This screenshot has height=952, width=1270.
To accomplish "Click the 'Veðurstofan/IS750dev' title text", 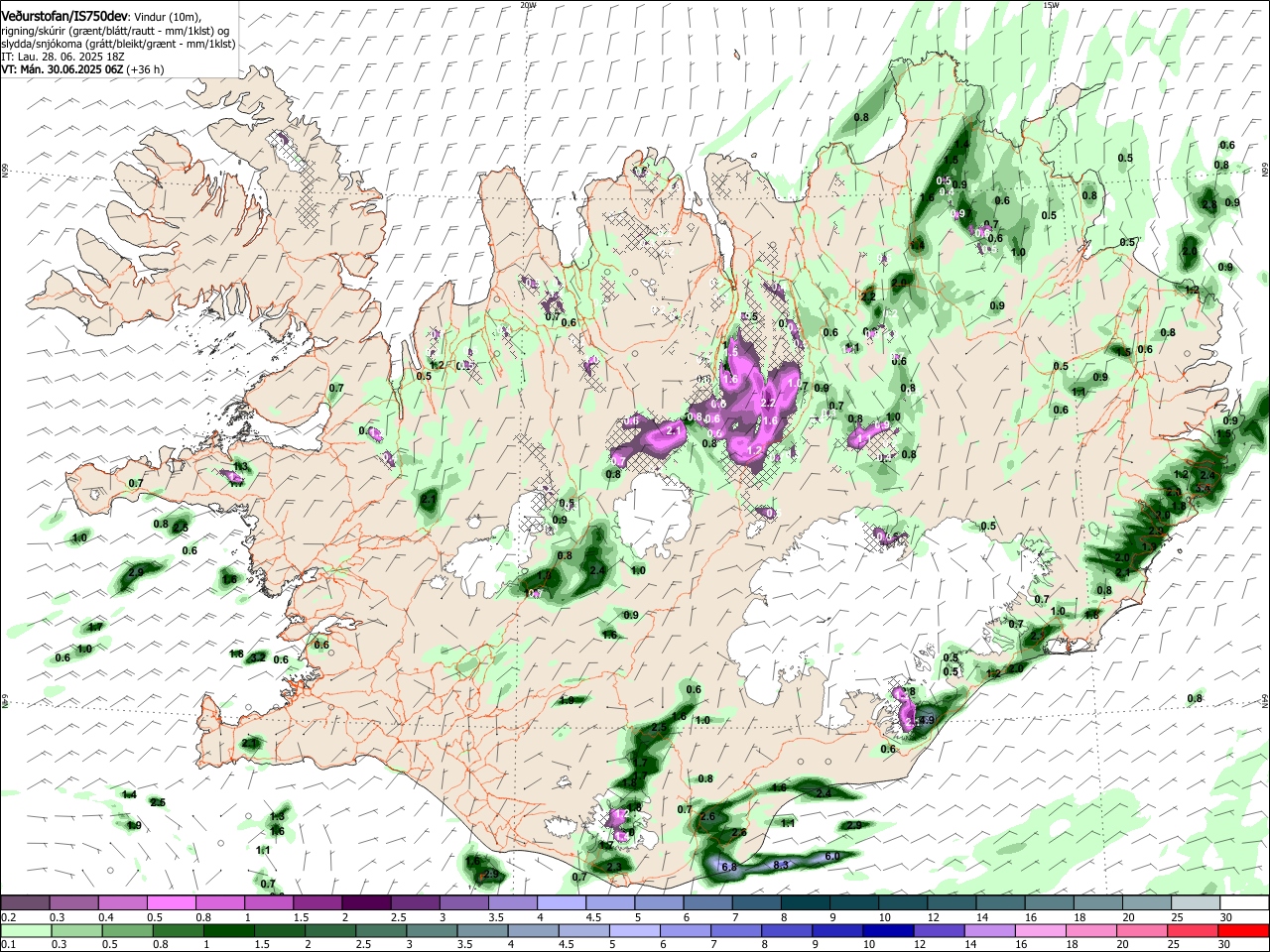I will point(63,16).
